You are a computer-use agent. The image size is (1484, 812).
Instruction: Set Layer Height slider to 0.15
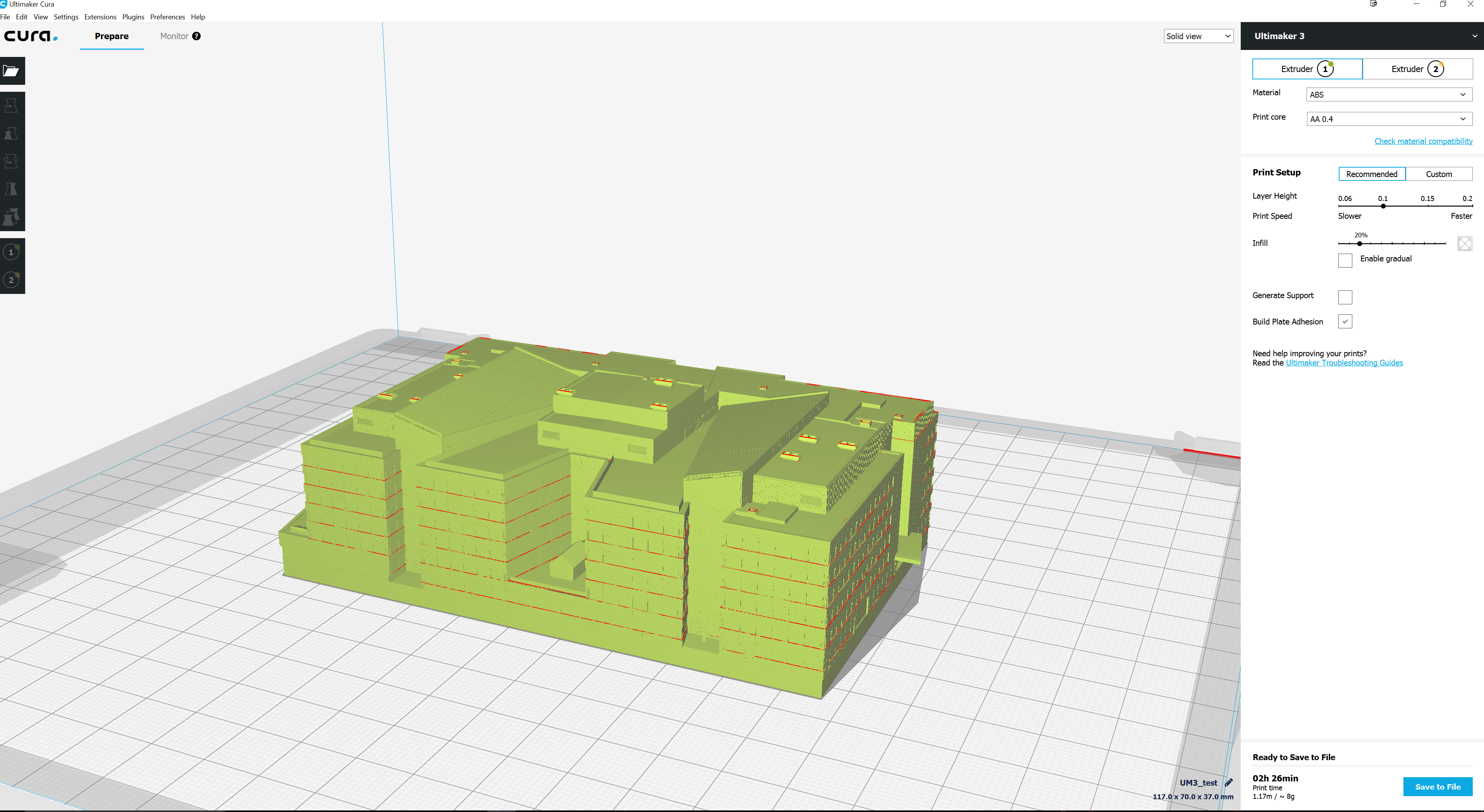(1427, 206)
